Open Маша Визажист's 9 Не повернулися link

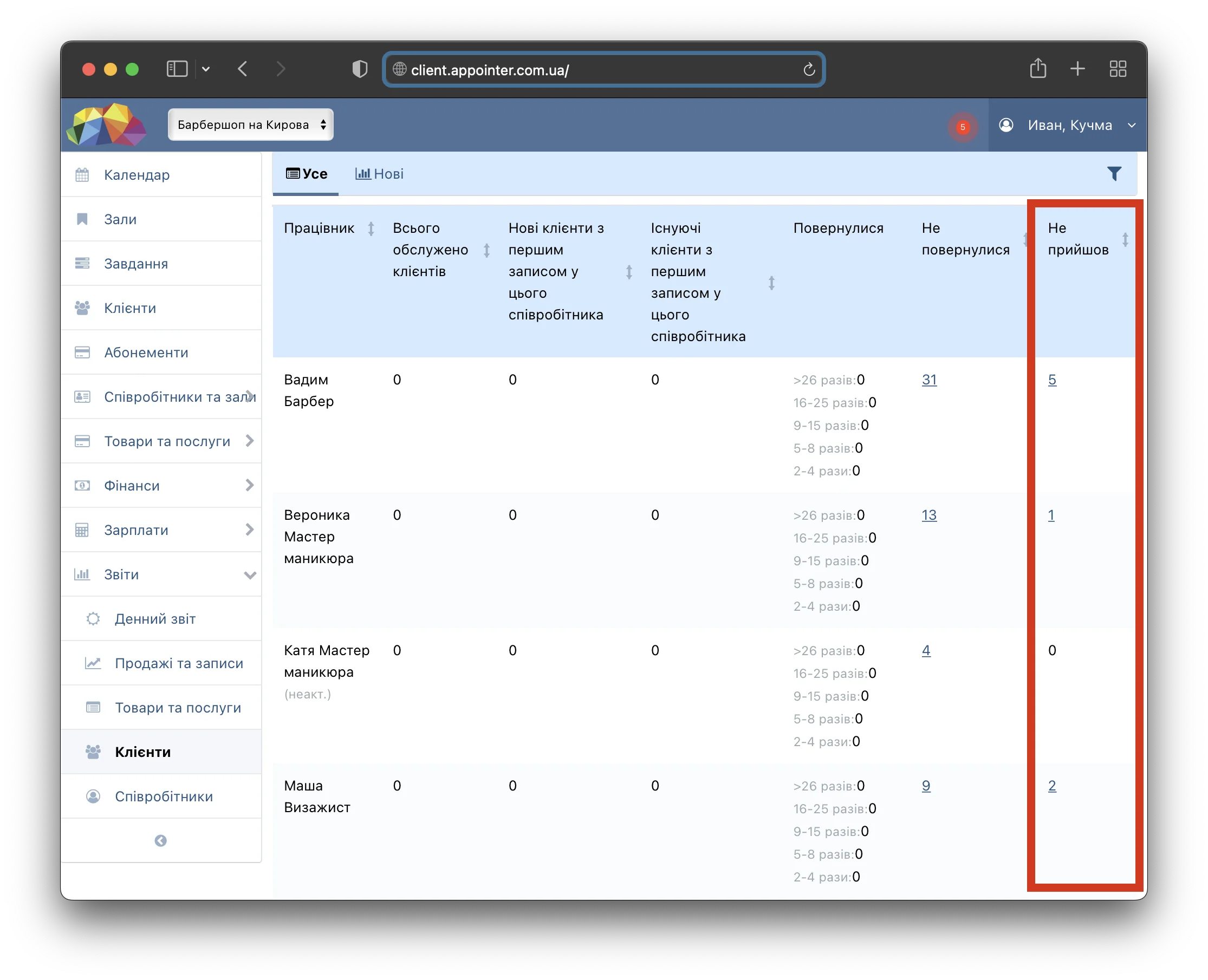point(926,786)
